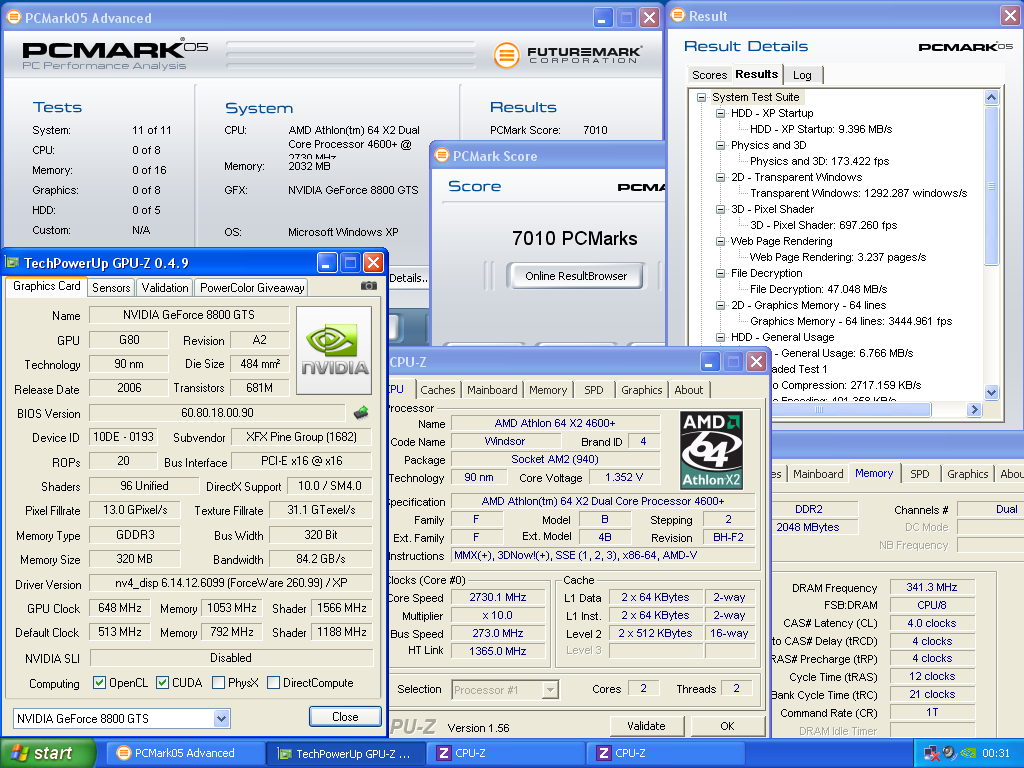Screen dimensions: 1024x768
Task: Close the Result window
Action: (1010, 16)
